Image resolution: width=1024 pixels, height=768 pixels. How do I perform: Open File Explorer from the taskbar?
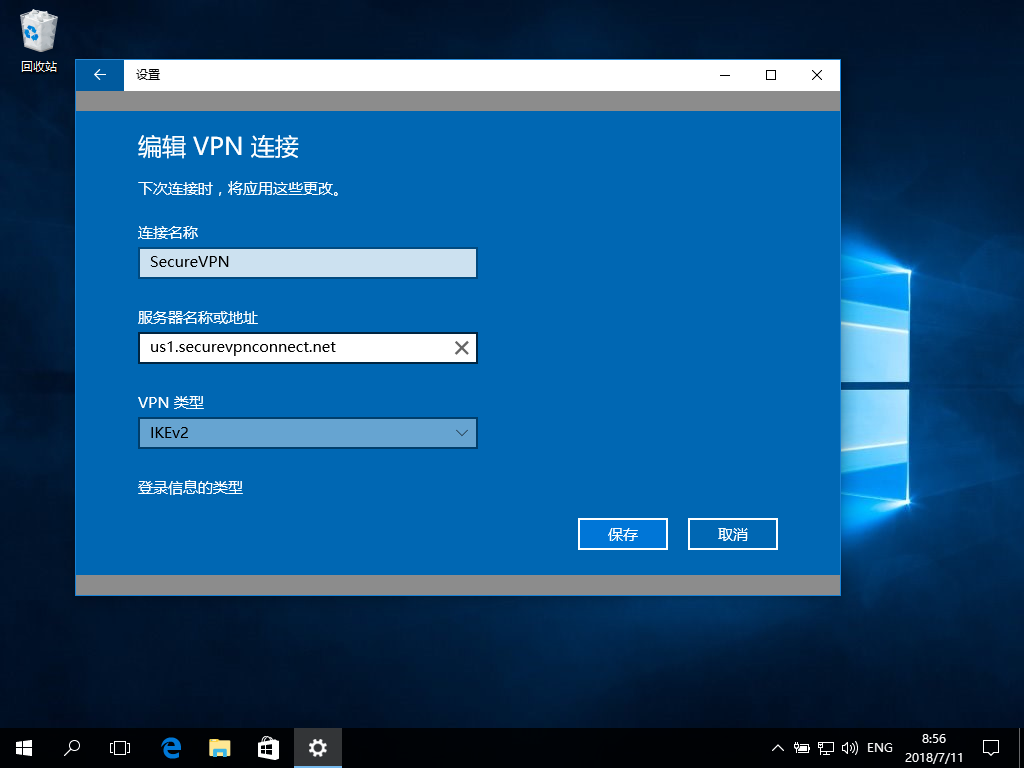[x=219, y=748]
